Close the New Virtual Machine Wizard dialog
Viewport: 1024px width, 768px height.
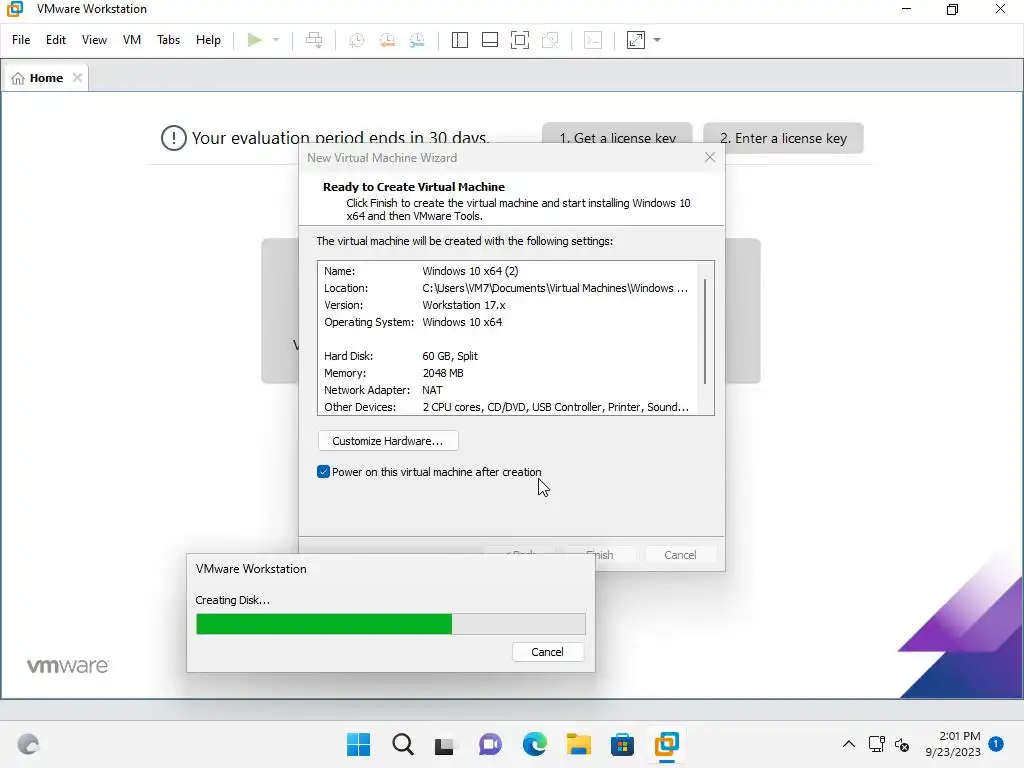pos(710,157)
